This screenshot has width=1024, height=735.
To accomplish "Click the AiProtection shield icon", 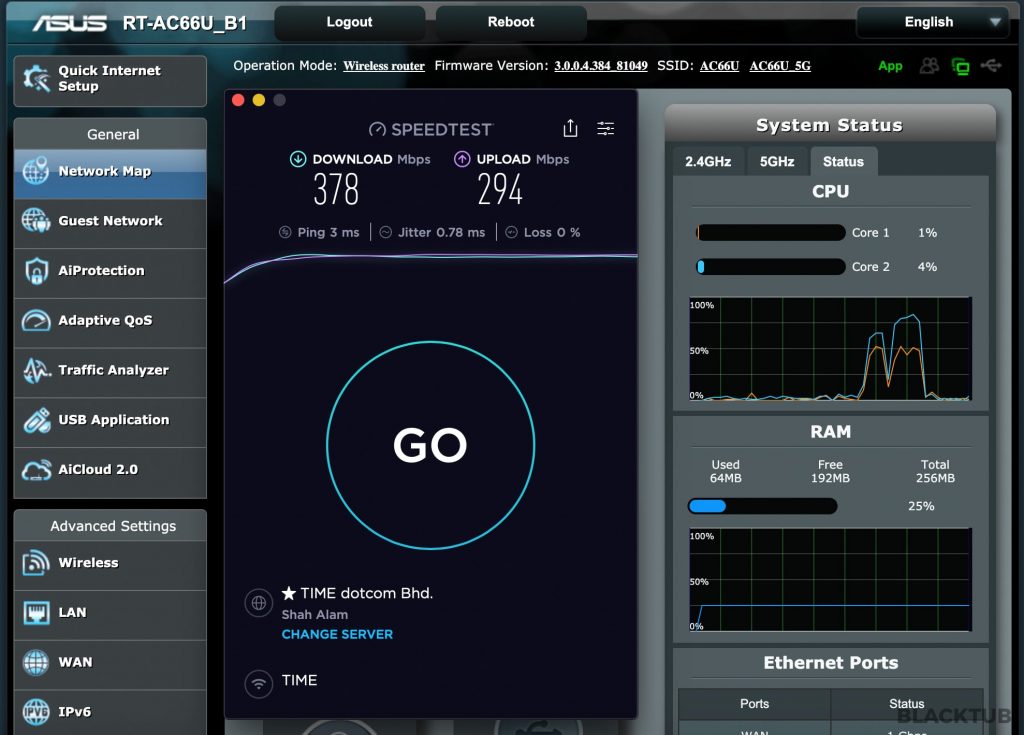I will click(x=36, y=270).
